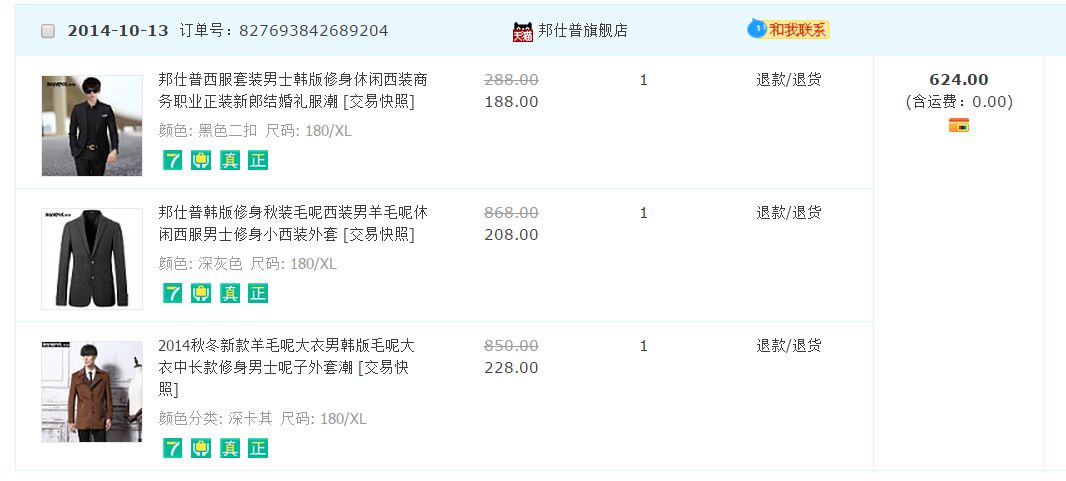Open the 邦仕普旗舰店 store page
This screenshot has width=1066, height=481.
click(583, 31)
